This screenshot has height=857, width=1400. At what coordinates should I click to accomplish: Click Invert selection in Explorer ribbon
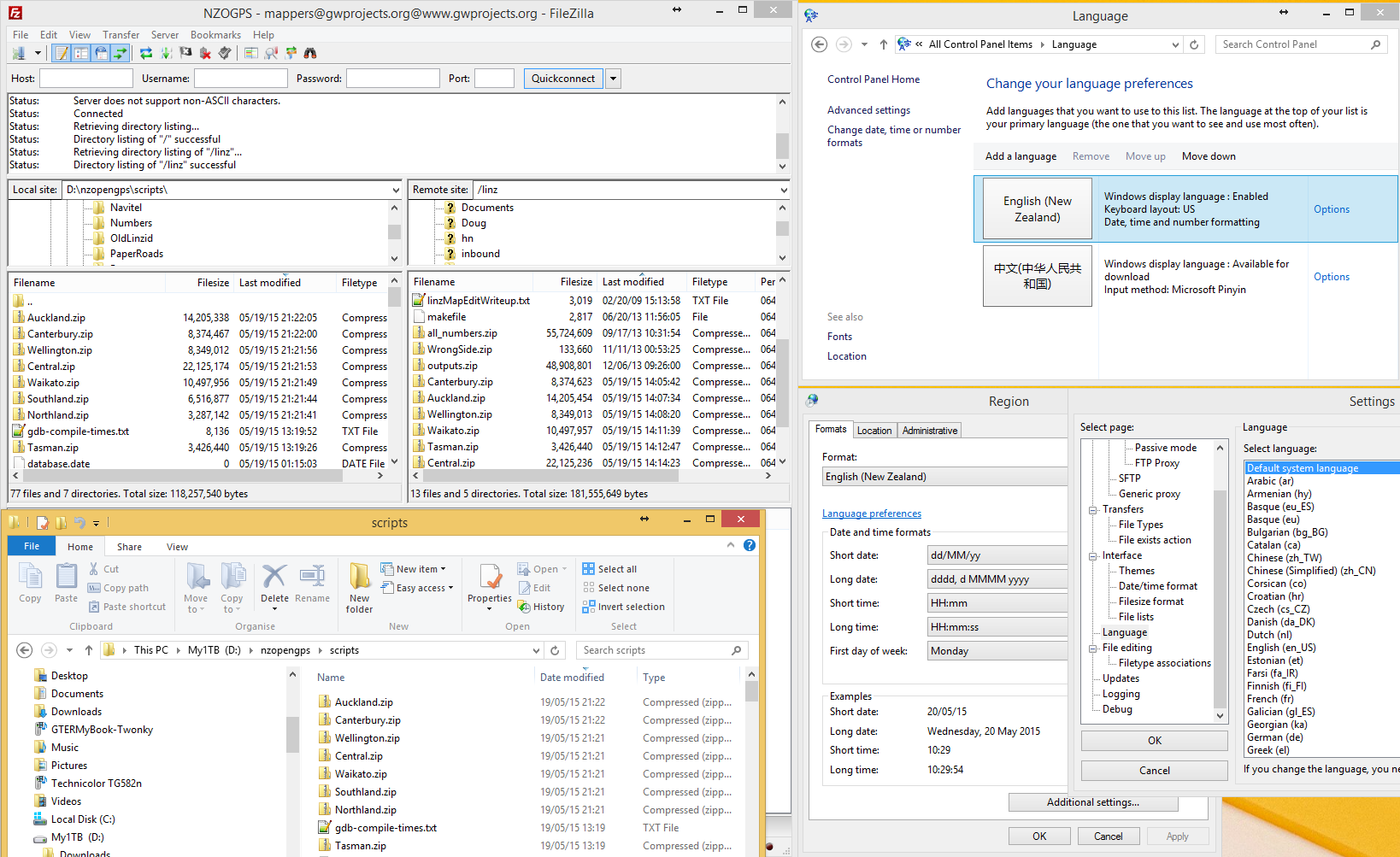click(623, 607)
